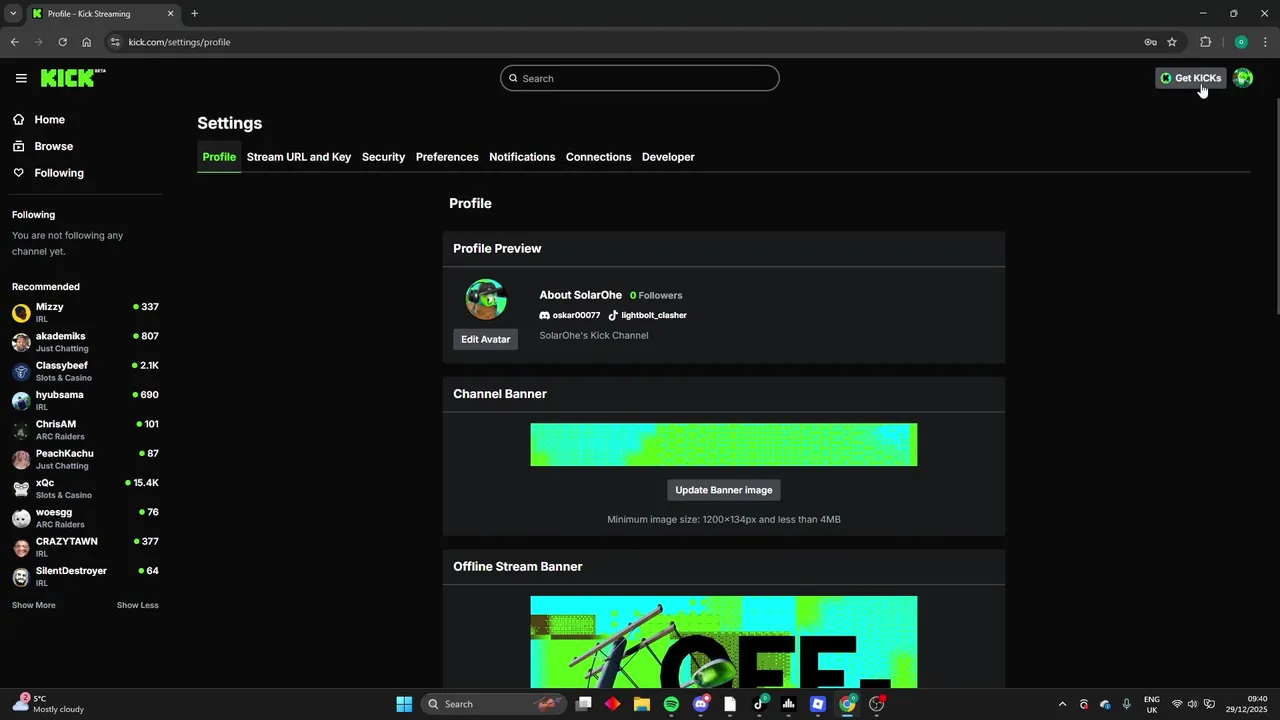Viewport: 1280px width, 720px height.
Task: Click the Windows taskbar search box
Action: [x=493, y=704]
